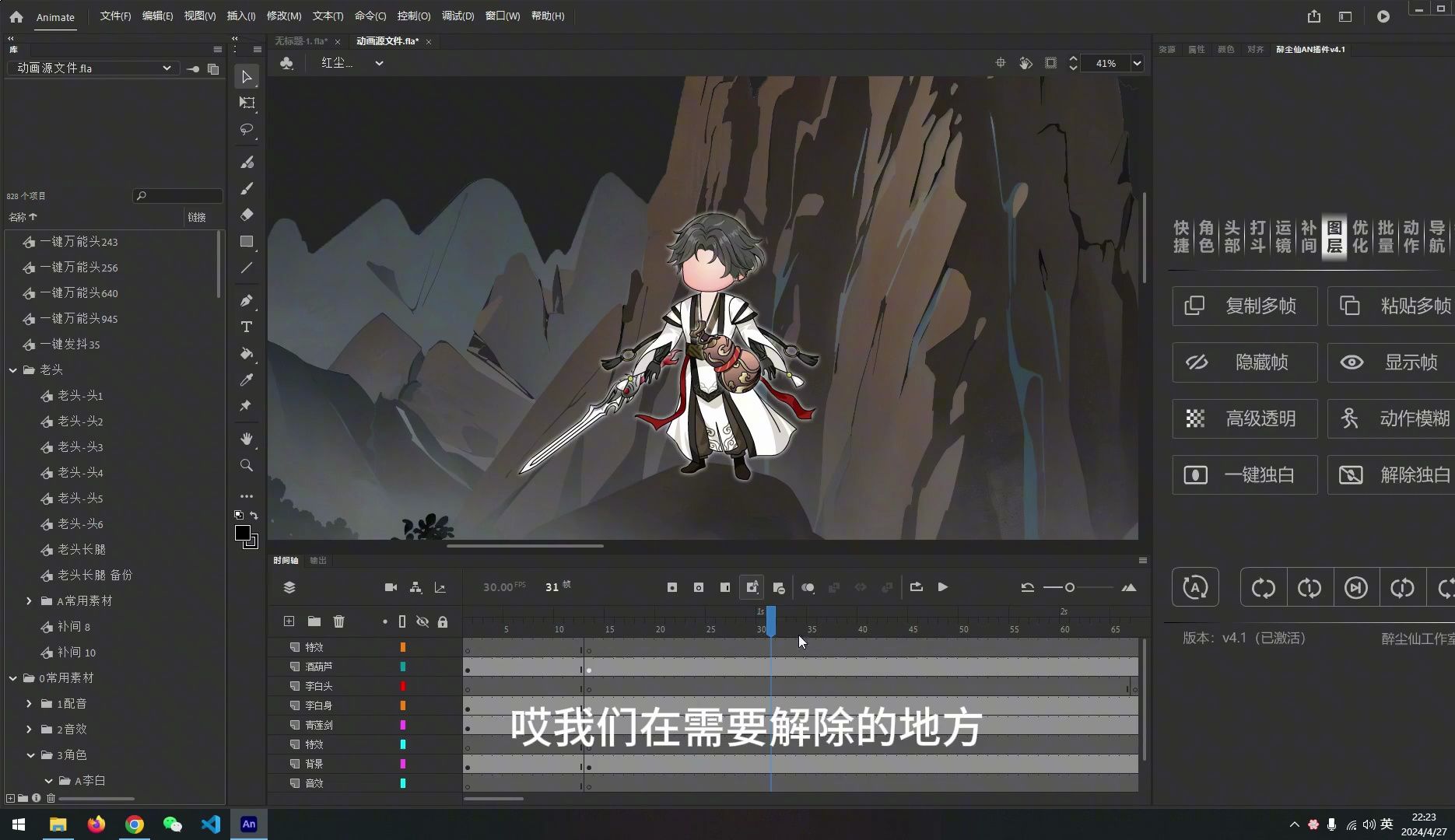The width and height of the screenshot is (1455, 840).
Task: Collapse the 3角色 folder
Action: [x=30, y=755]
